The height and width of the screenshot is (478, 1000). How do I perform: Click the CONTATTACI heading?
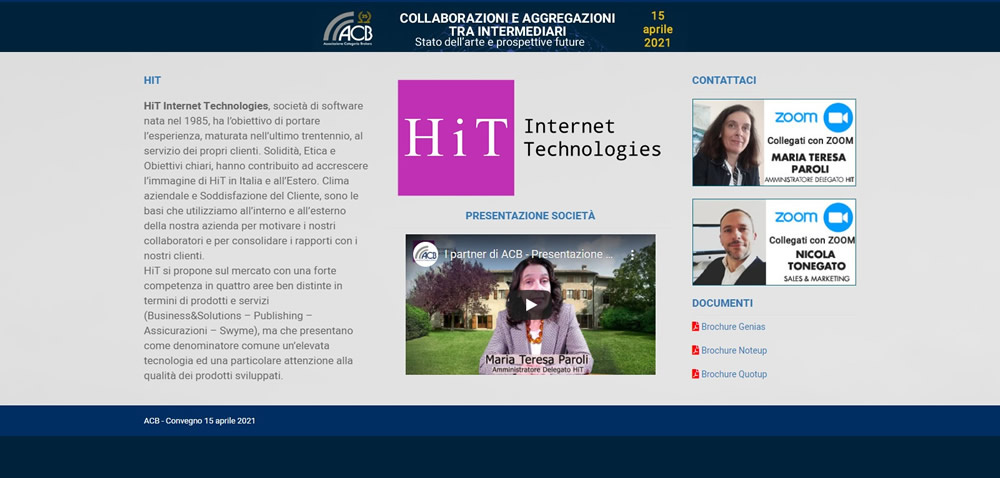coord(724,80)
